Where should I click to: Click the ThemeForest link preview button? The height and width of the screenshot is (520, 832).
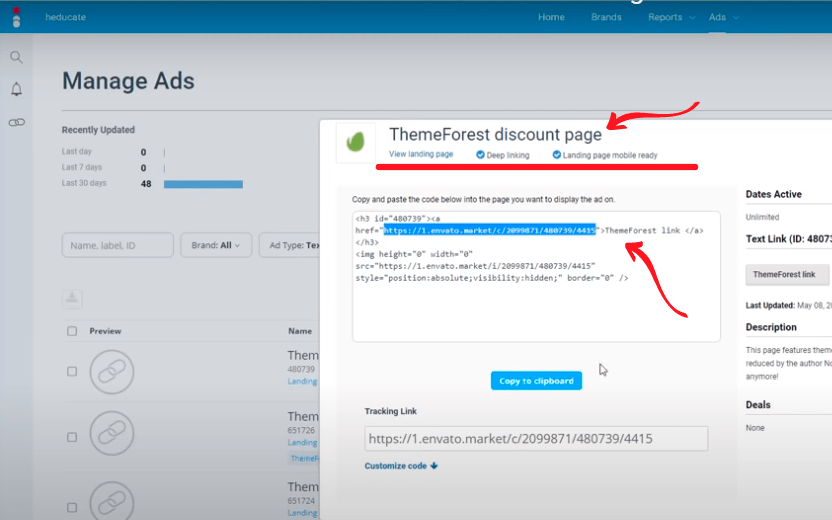(787, 274)
